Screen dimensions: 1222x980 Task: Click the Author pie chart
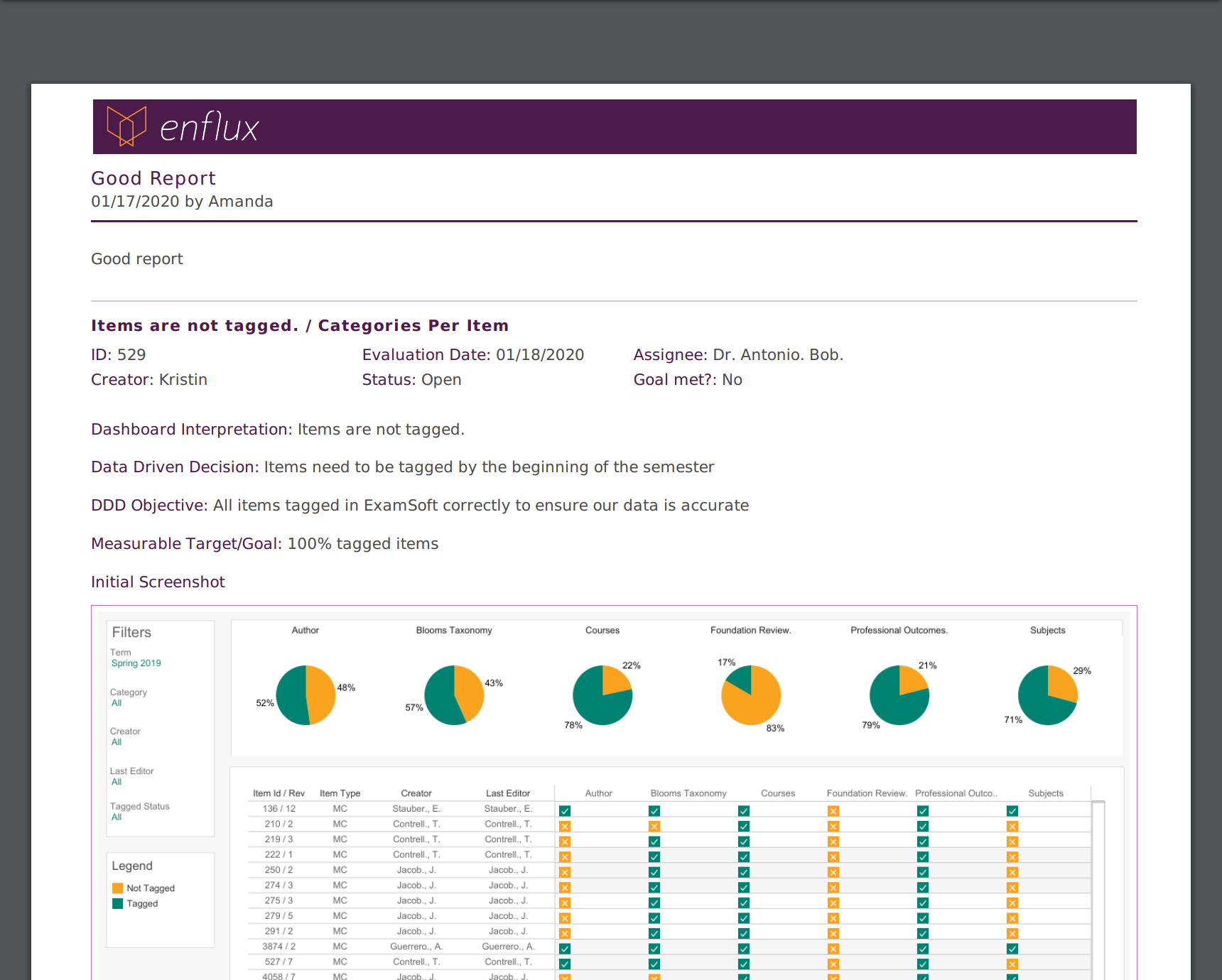[305, 695]
